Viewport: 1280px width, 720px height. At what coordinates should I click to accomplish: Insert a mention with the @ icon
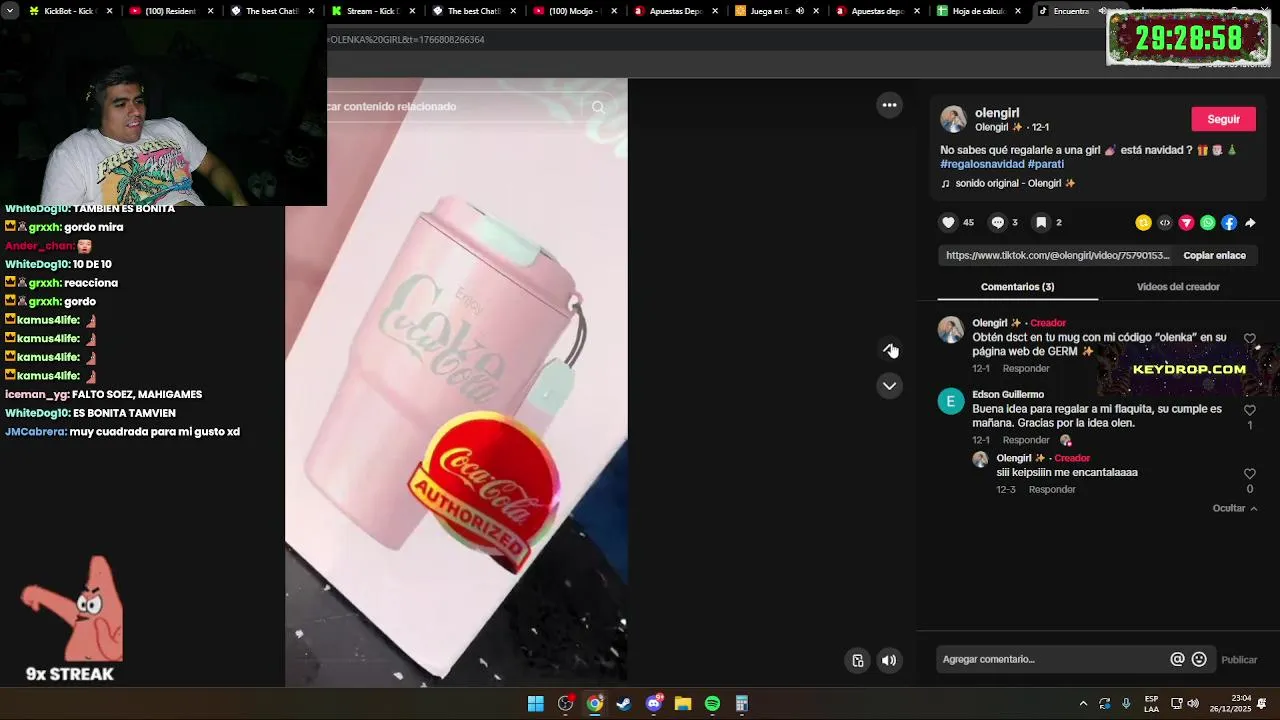(1177, 659)
